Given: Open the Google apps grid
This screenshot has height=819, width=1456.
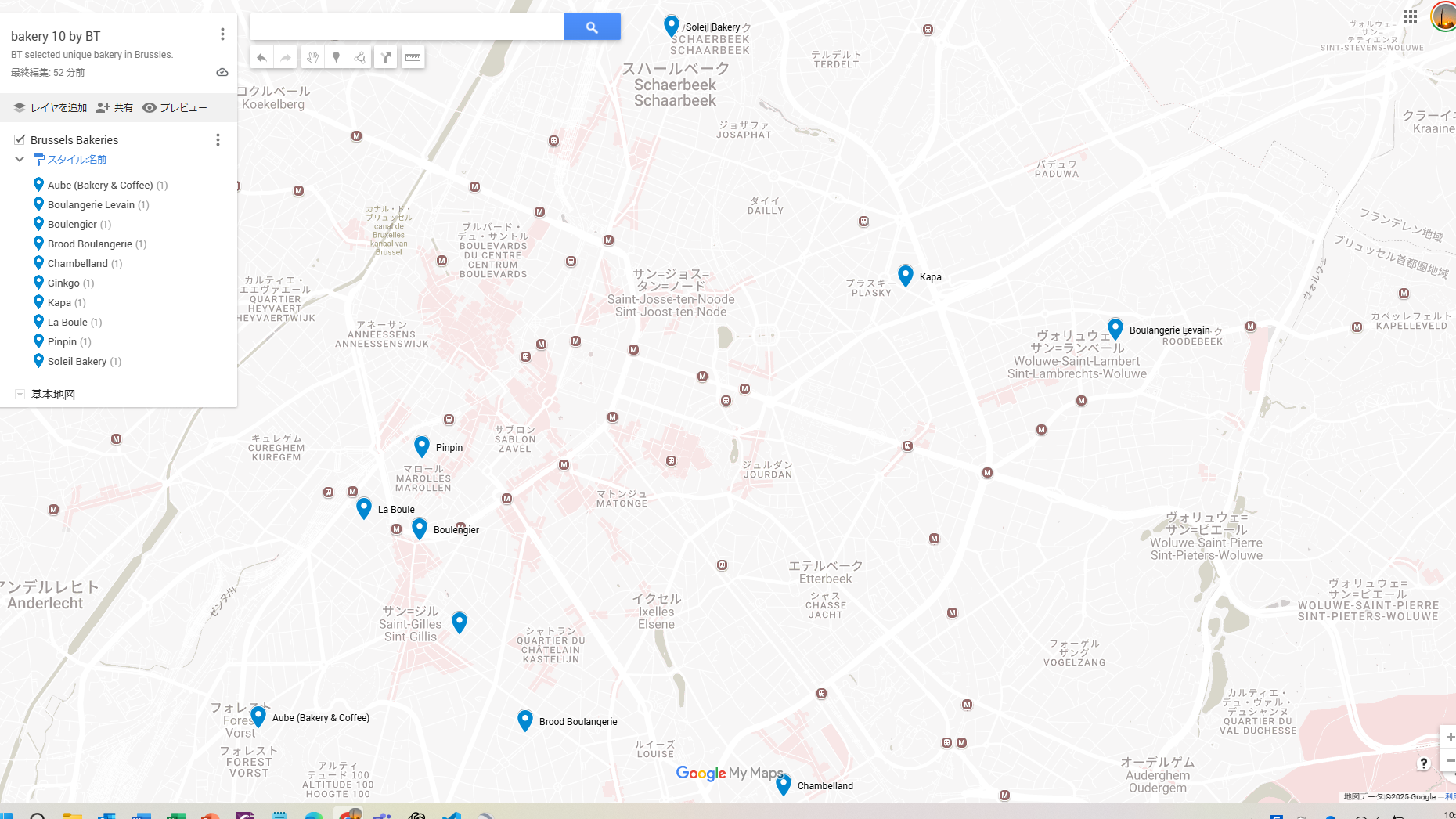Looking at the screenshot, I should 1411,16.
